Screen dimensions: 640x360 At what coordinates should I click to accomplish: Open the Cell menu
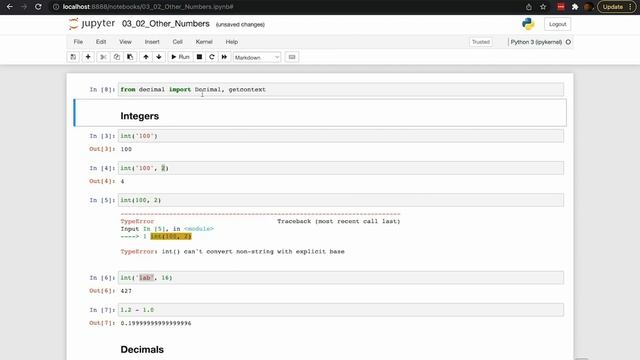(x=177, y=42)
